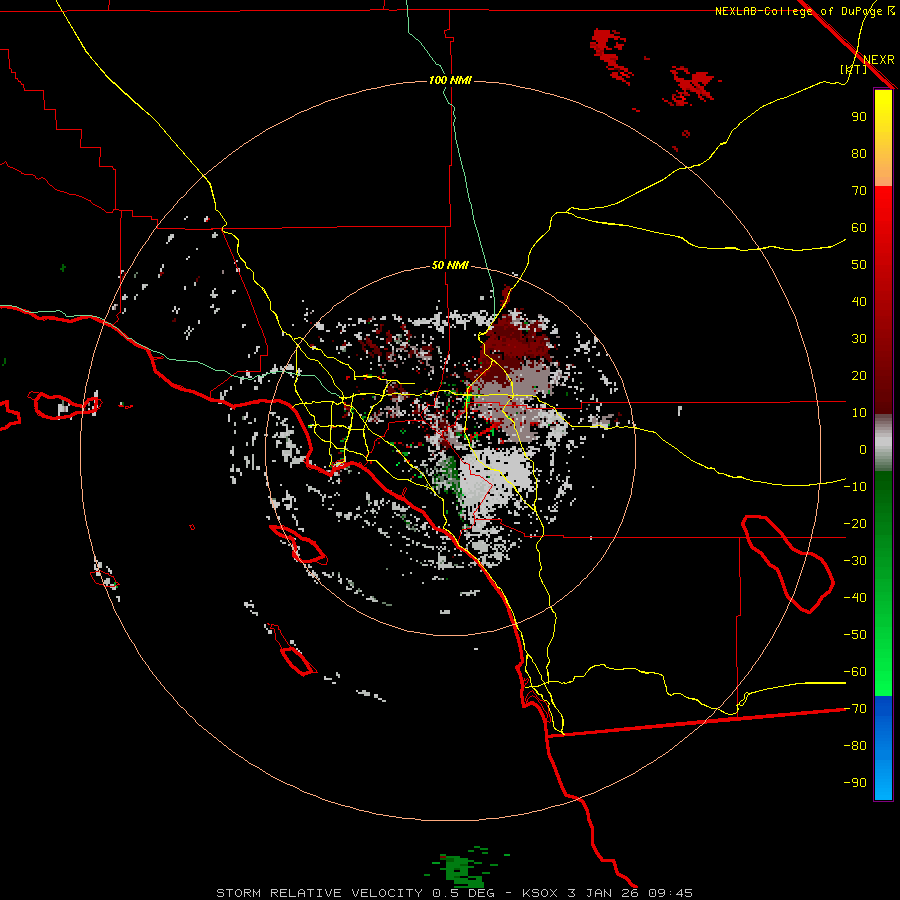Pick the 50 label on the color bar
This screenshot has width=900, height=900.
click(x=859, y=265)
